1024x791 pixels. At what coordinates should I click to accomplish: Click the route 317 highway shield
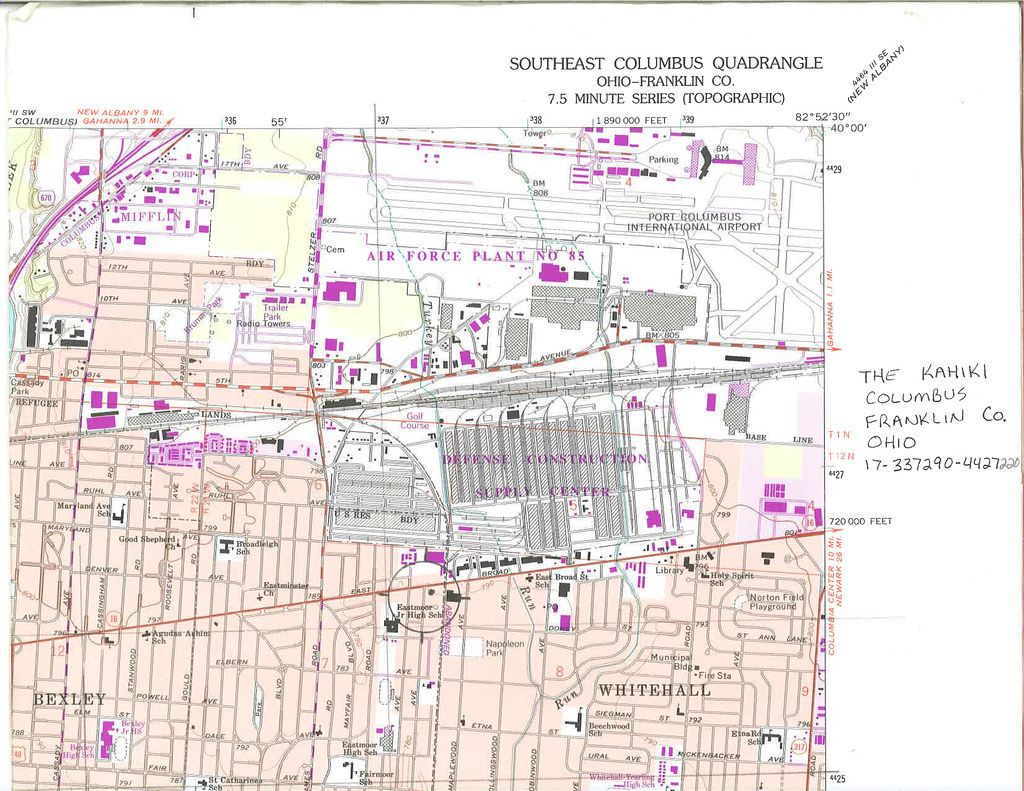pos(798,744)
